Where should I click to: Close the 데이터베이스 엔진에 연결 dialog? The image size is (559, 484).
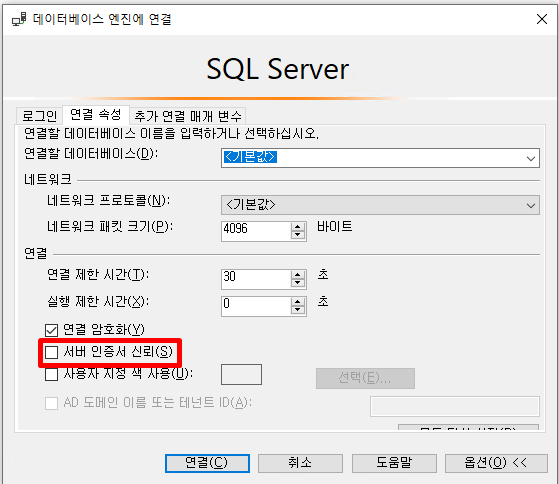(542, 19)
